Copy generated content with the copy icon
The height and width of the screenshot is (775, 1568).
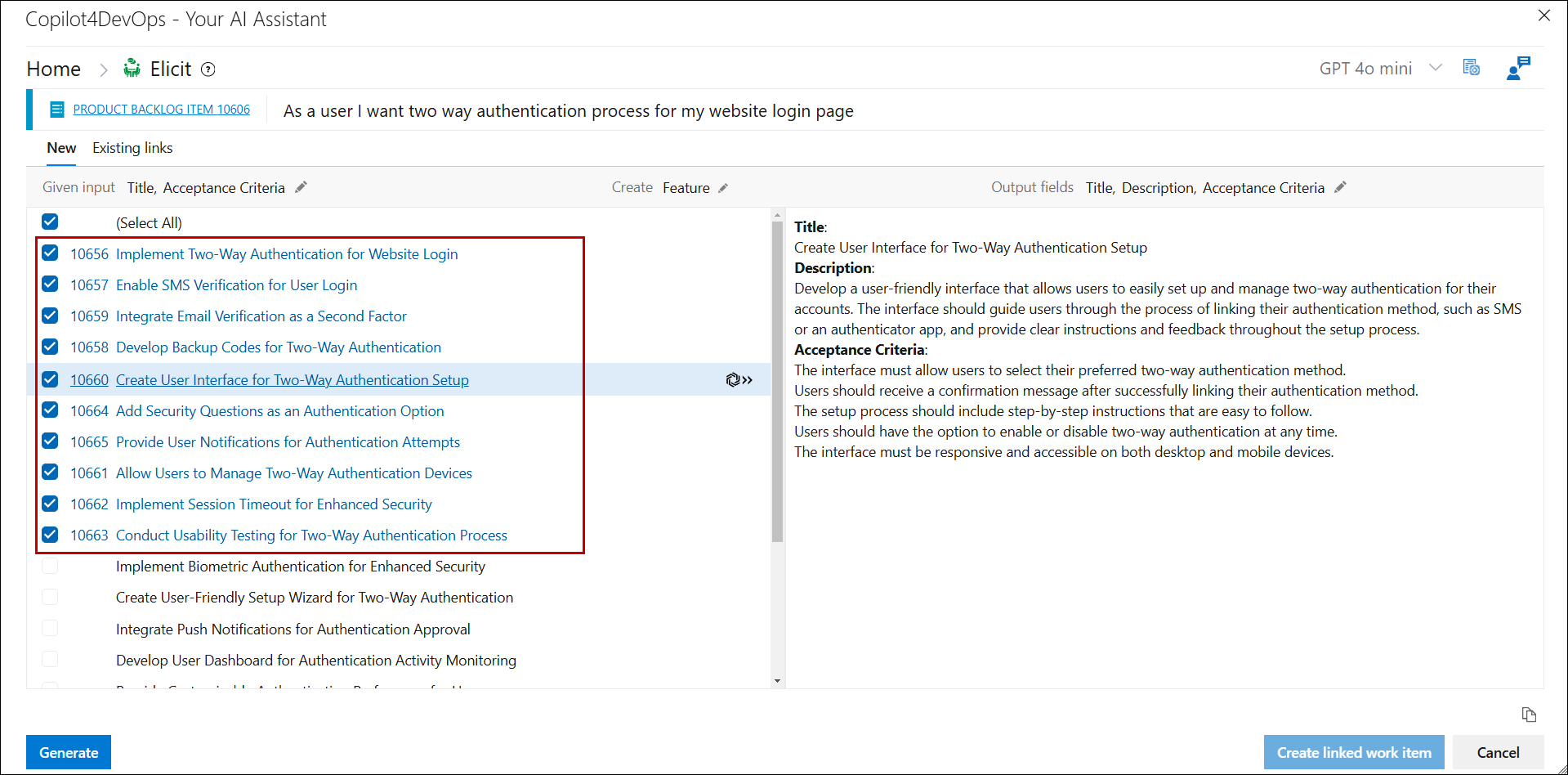tap(1530, 715)
